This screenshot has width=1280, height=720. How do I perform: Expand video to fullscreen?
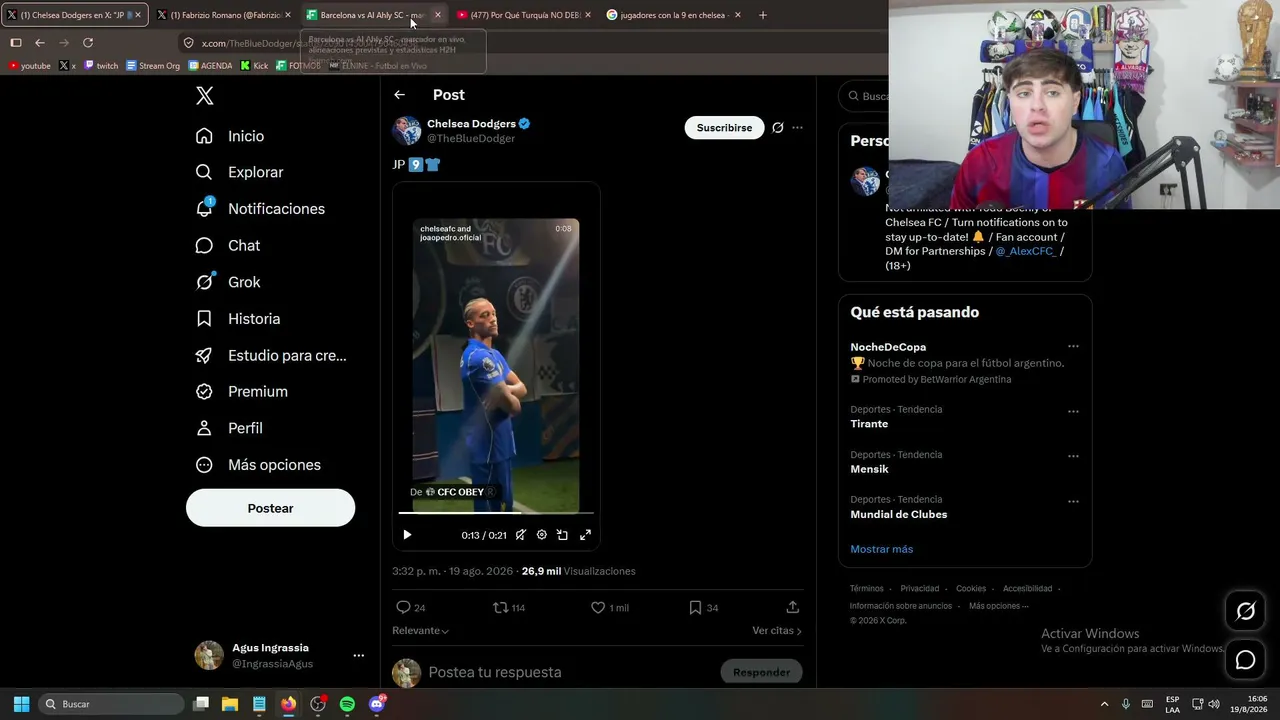coord(586,535)
